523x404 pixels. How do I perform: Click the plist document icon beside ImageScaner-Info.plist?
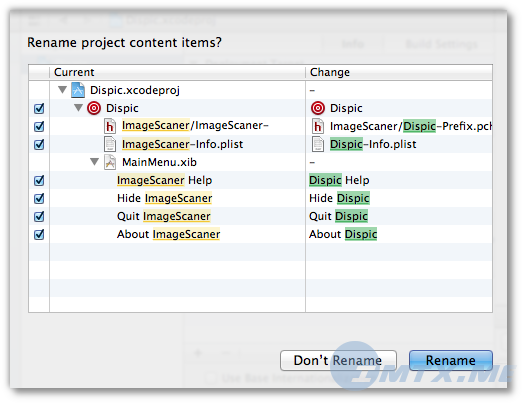coord(110,144)
